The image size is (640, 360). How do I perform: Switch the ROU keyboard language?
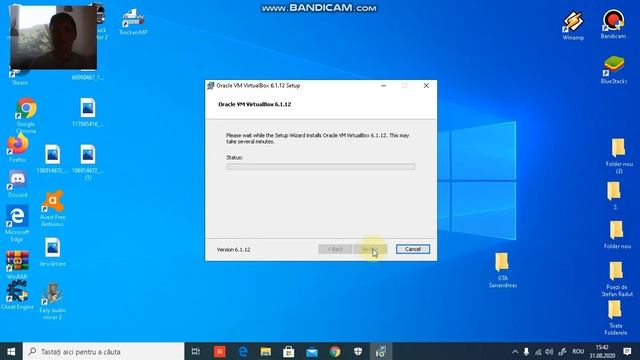[578, 351]
